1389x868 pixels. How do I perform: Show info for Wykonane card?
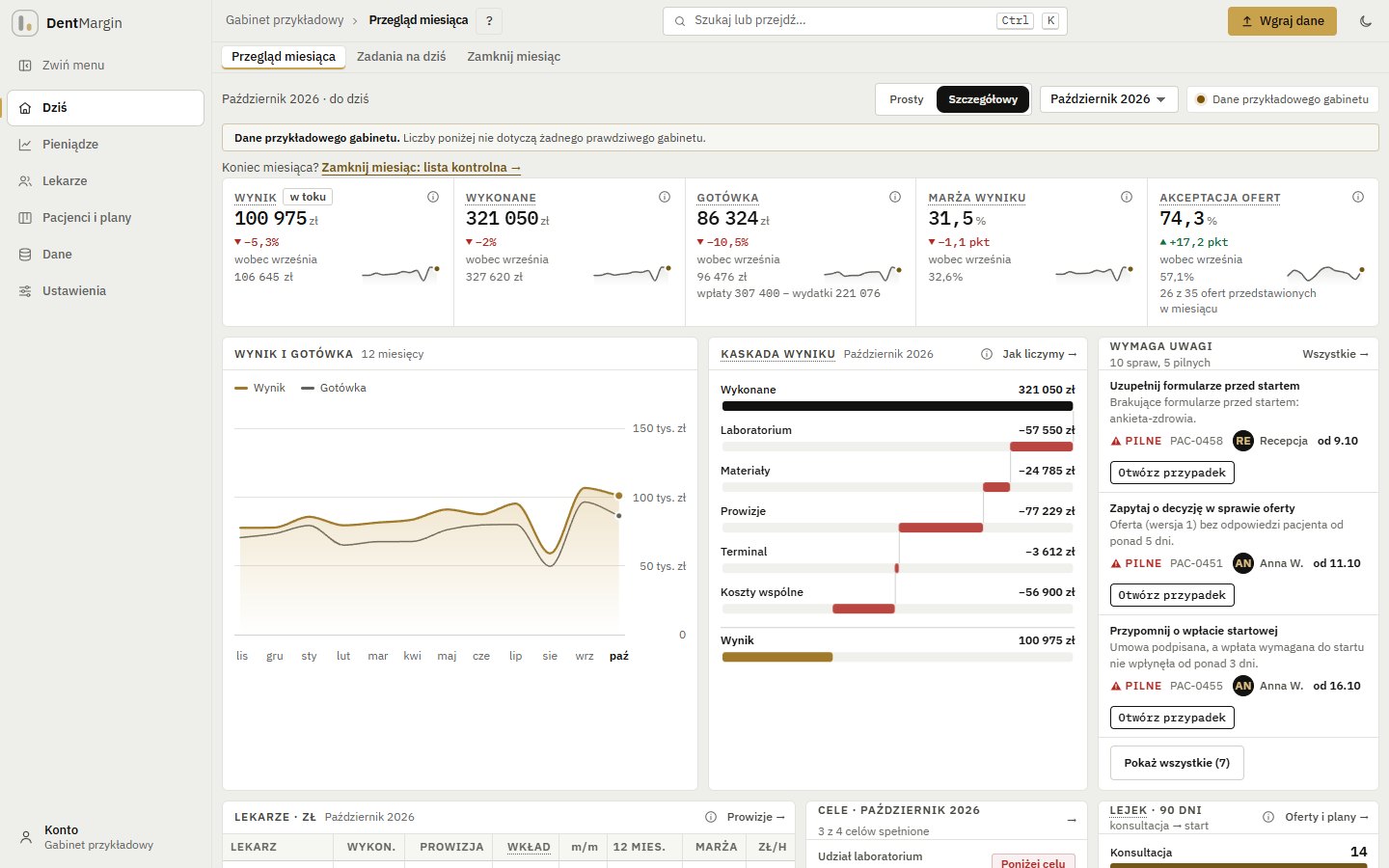[x=665, y=197]
